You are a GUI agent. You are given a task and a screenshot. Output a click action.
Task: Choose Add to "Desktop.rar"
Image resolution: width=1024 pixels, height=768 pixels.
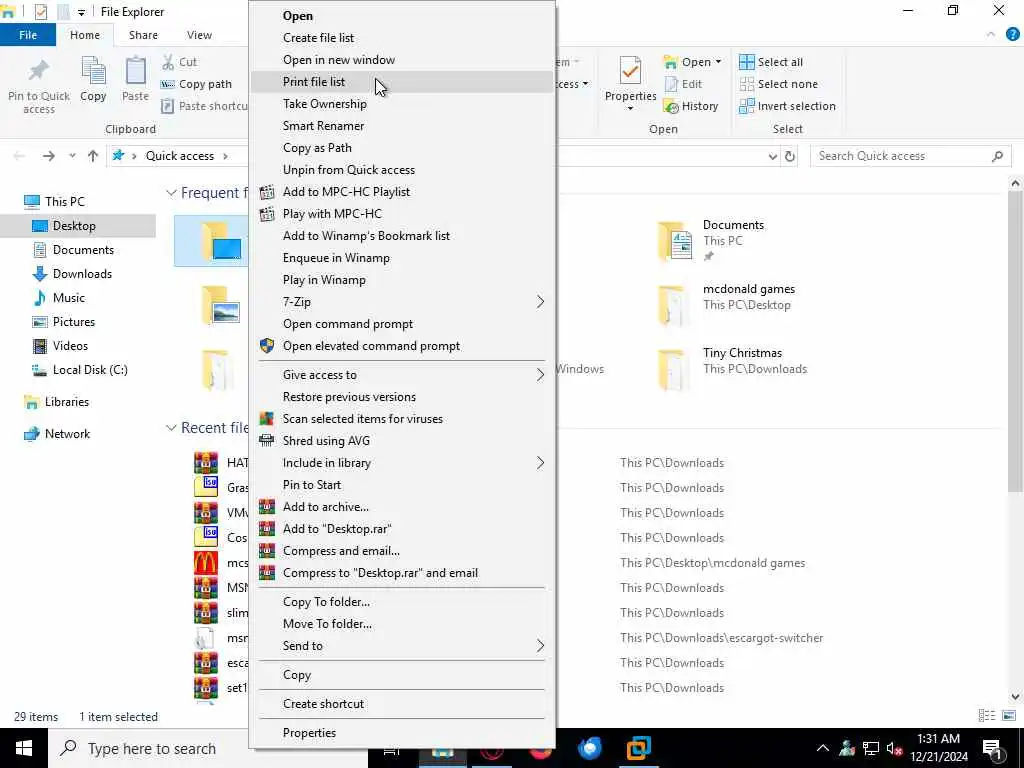click(402, 529)
